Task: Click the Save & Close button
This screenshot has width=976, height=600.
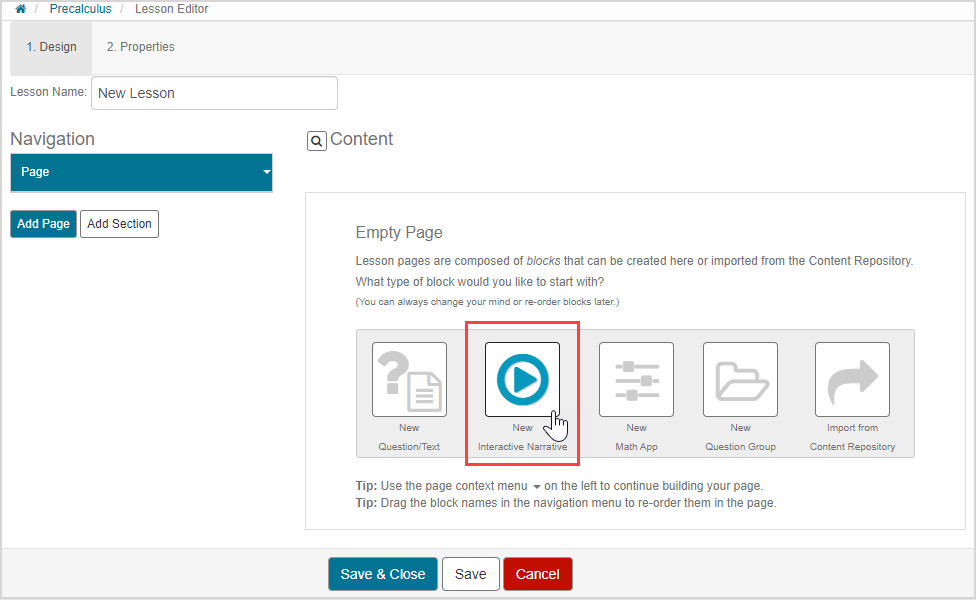Action: click(x=382, y=574)
